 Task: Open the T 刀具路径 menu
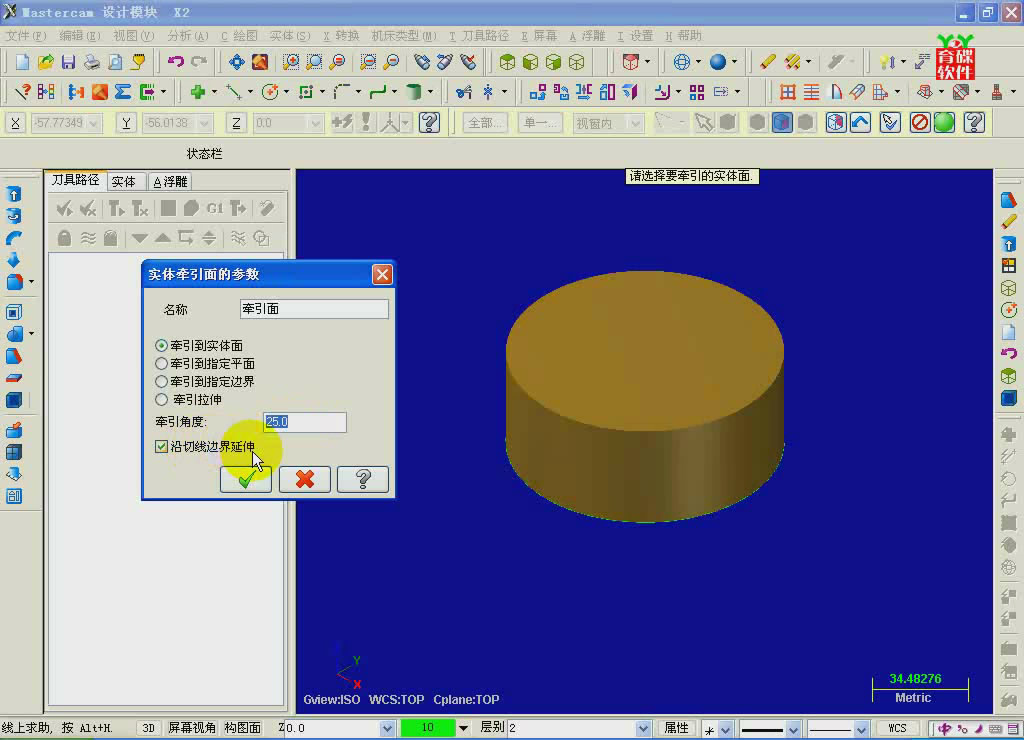coord(479,36)
